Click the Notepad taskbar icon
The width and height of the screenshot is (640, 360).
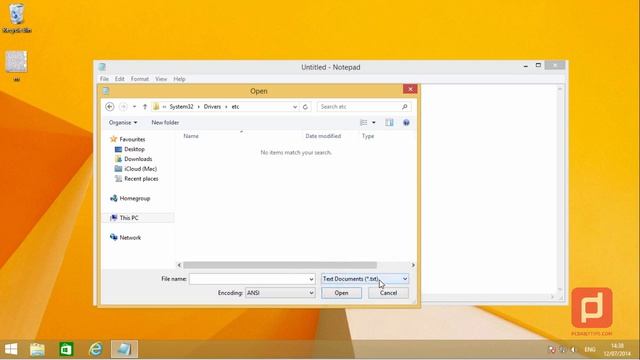click(124, 349)
